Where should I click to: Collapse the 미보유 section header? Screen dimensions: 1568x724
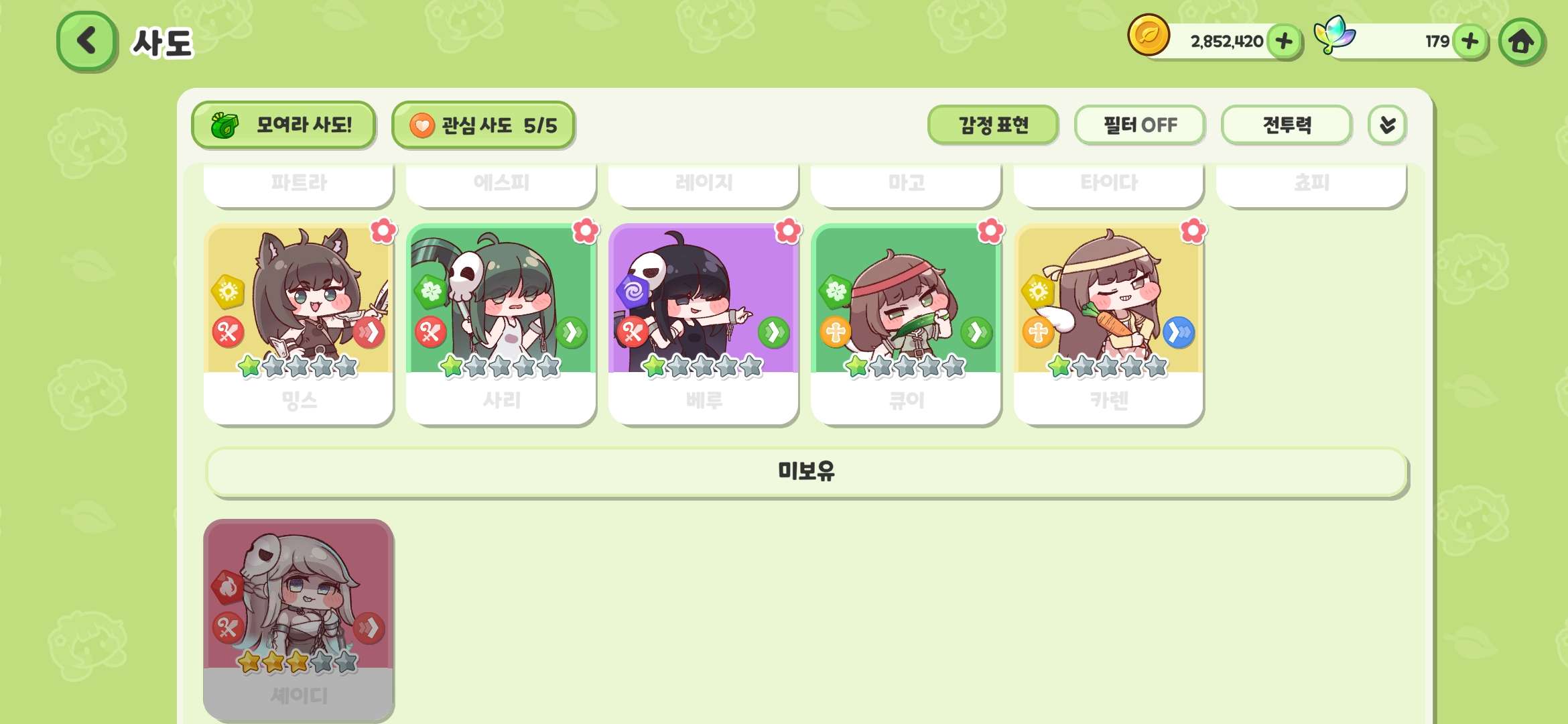pos(807,472)
